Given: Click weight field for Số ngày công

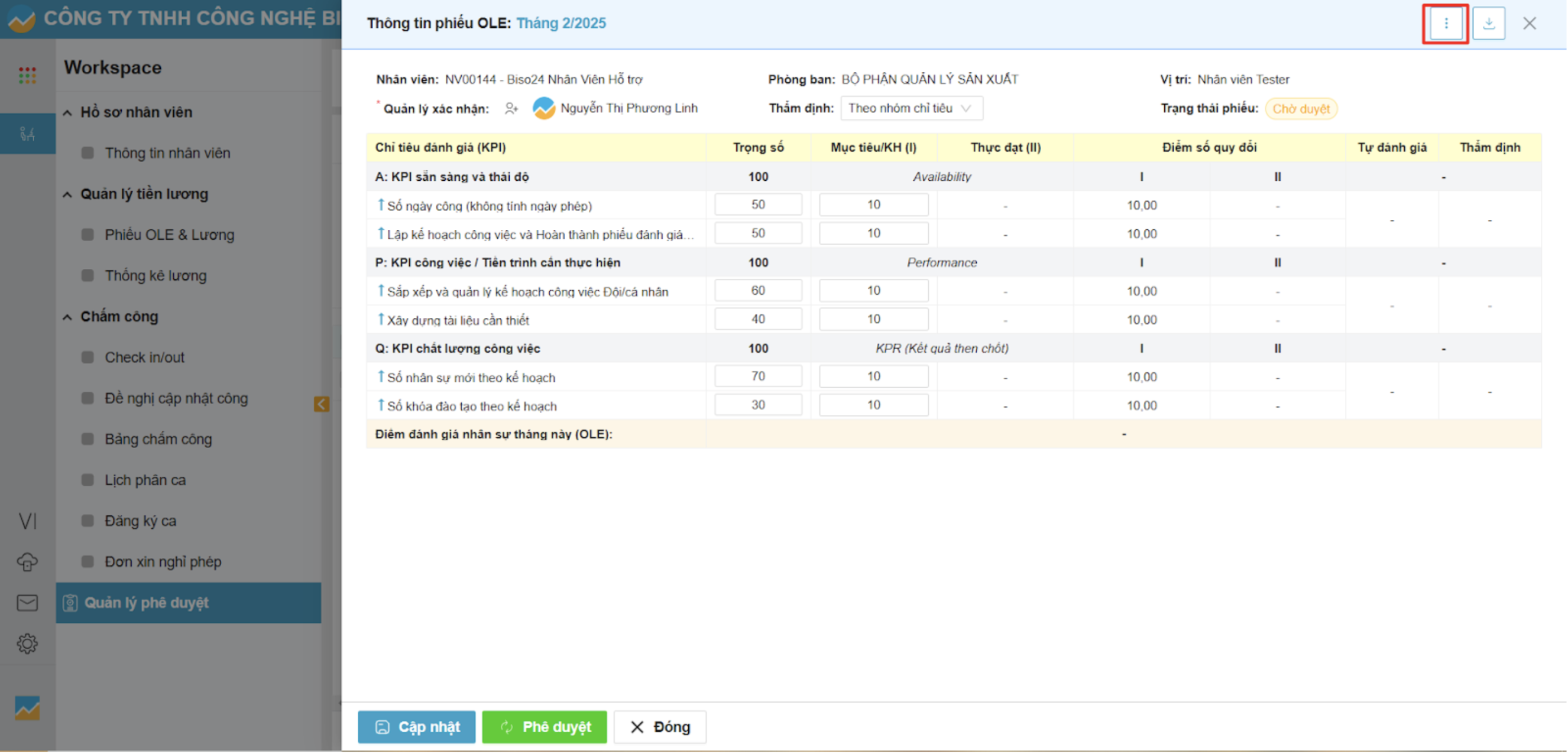Looking at the screenshot, I should point(758,205).
